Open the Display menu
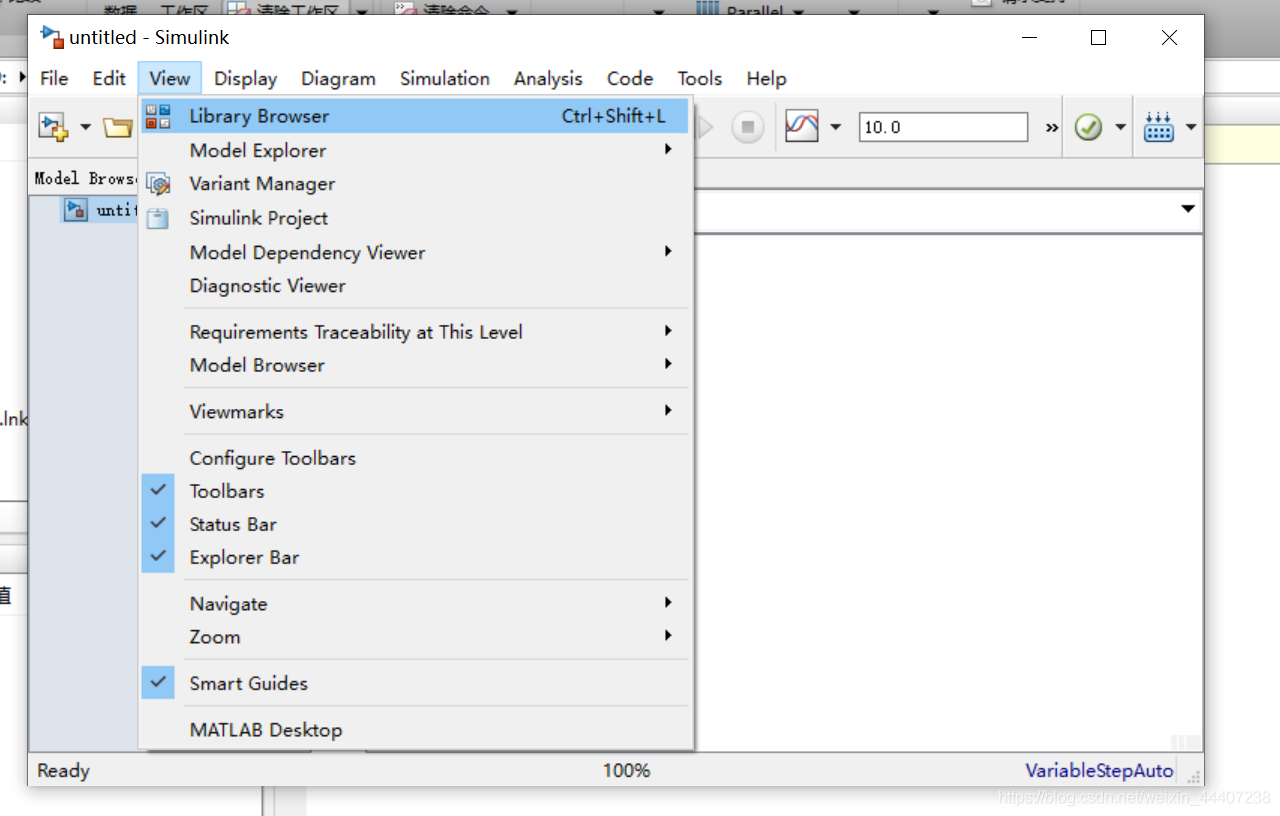Viewport: 1280px width, 816px height. point(246,78)
